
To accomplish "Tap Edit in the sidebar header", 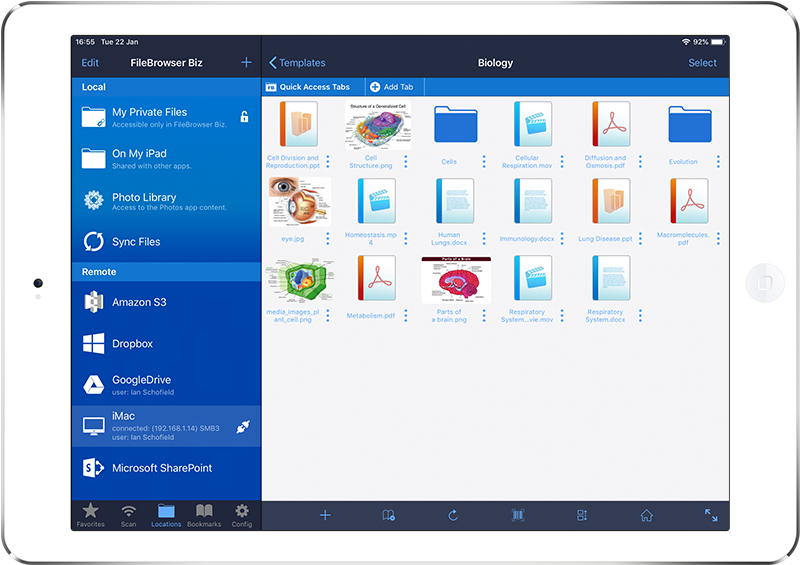I will click(90, 63).
